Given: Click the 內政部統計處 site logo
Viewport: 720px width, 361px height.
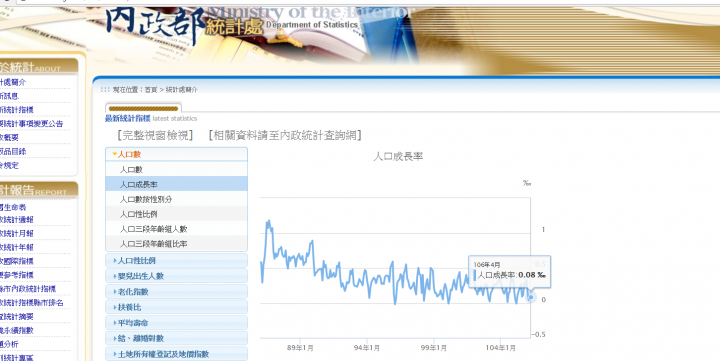Looking at the screenshot, I should click(184, 25).
